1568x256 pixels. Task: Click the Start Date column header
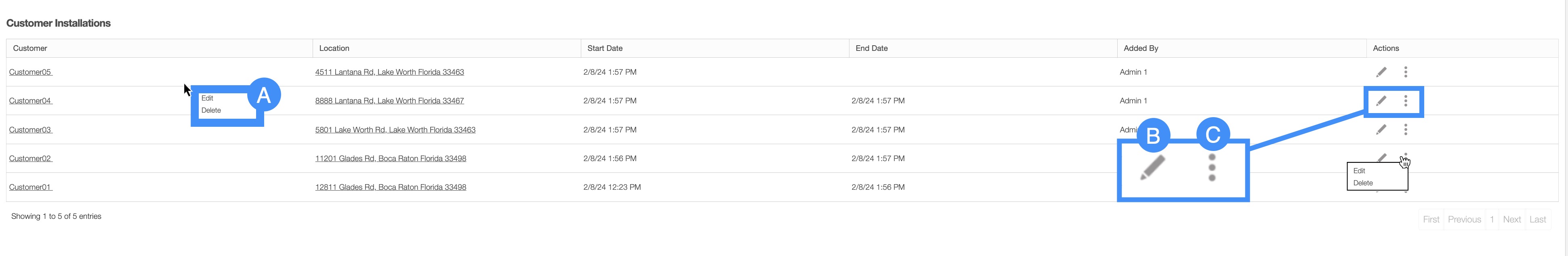(x=604, y=48)
